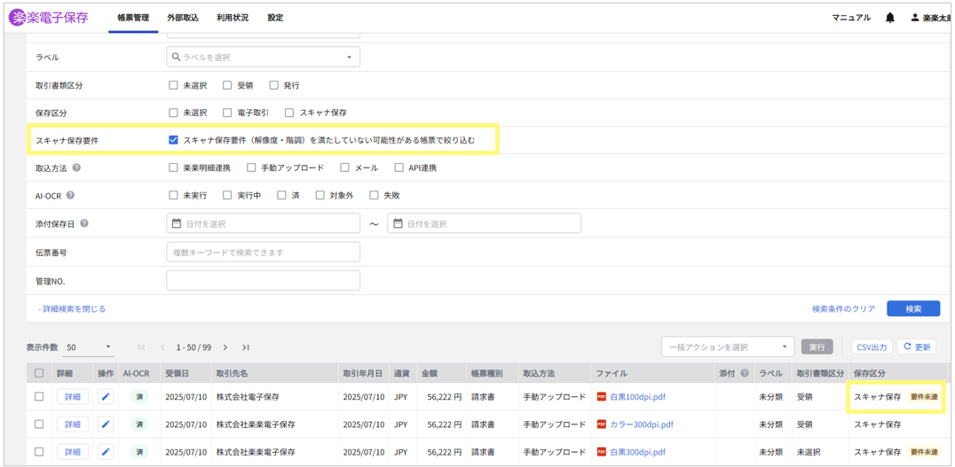Open the 白黒100dpi.pdf file
Viewport: 955px width, 467px height.
(637, 397)
